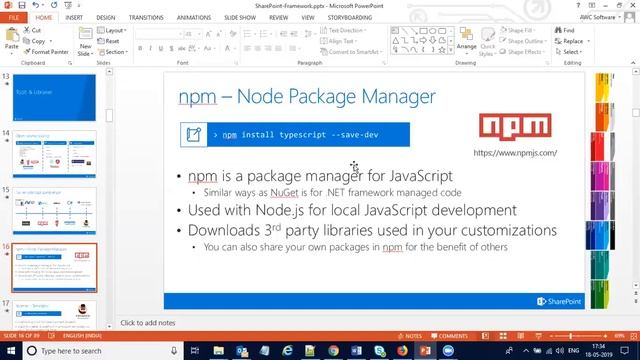
Task: Open the FILE tab
Action: pyautogui.click(x=14, y=18)
